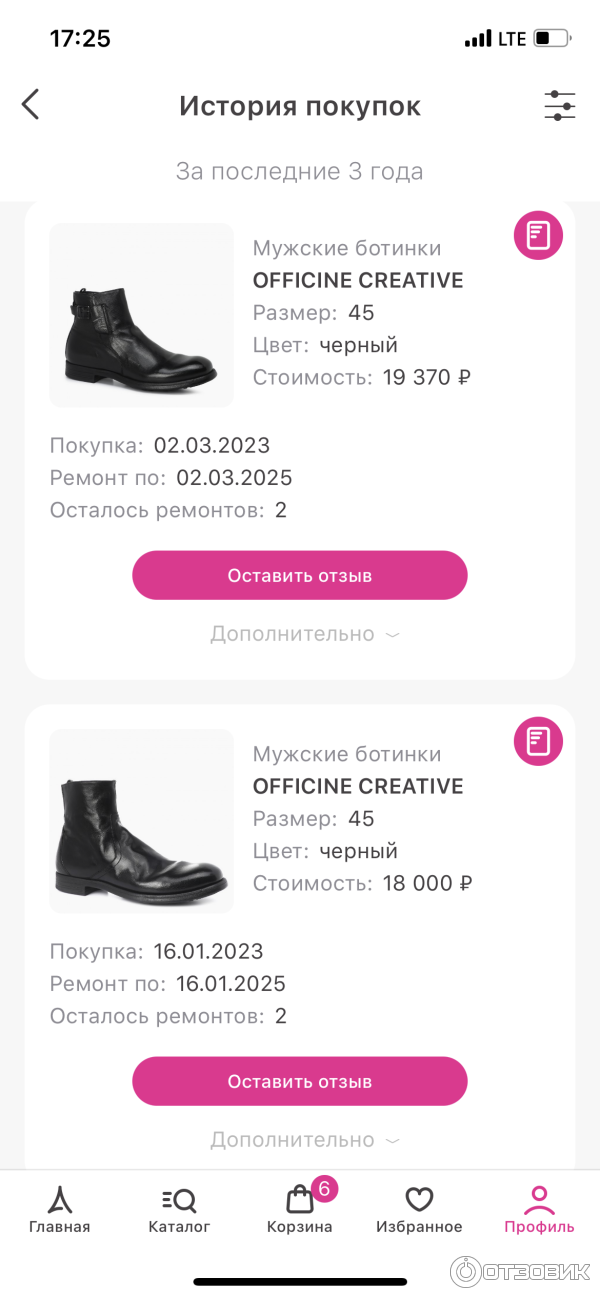Open receipt icon for 18 000 ₽ boots
600x1298 pixels.
[x=538, y=741]
